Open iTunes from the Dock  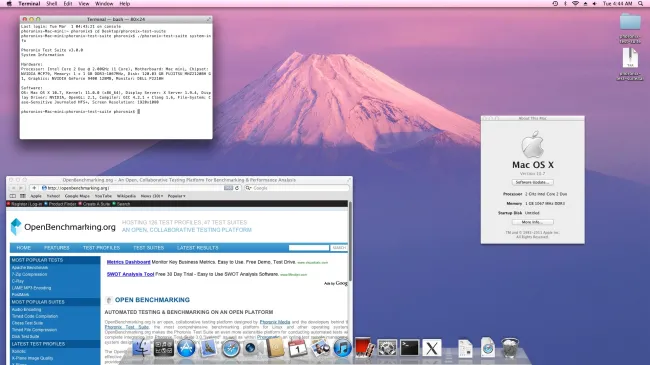pos(342,348)
